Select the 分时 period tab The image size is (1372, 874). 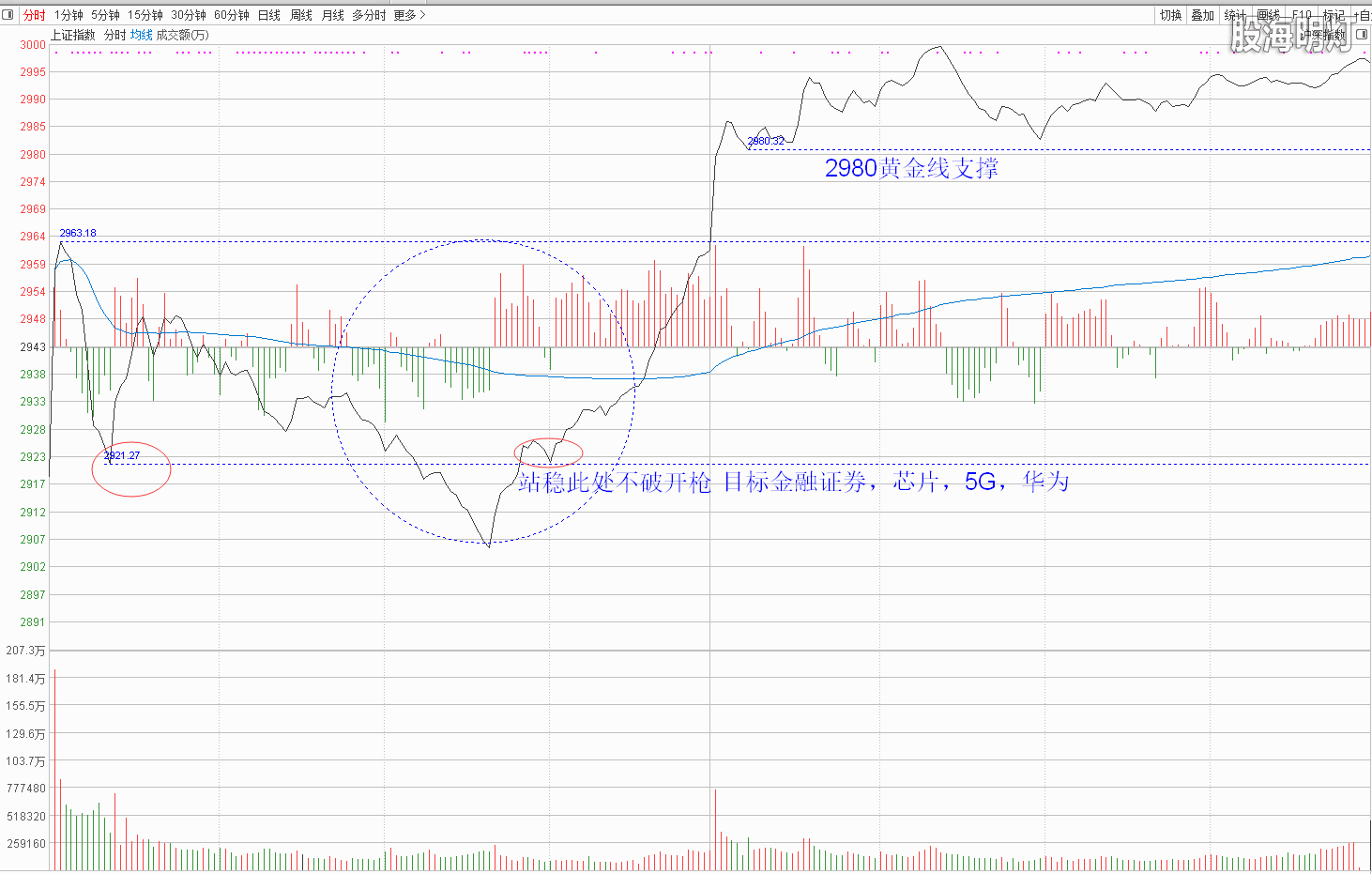tap(34, 15)
